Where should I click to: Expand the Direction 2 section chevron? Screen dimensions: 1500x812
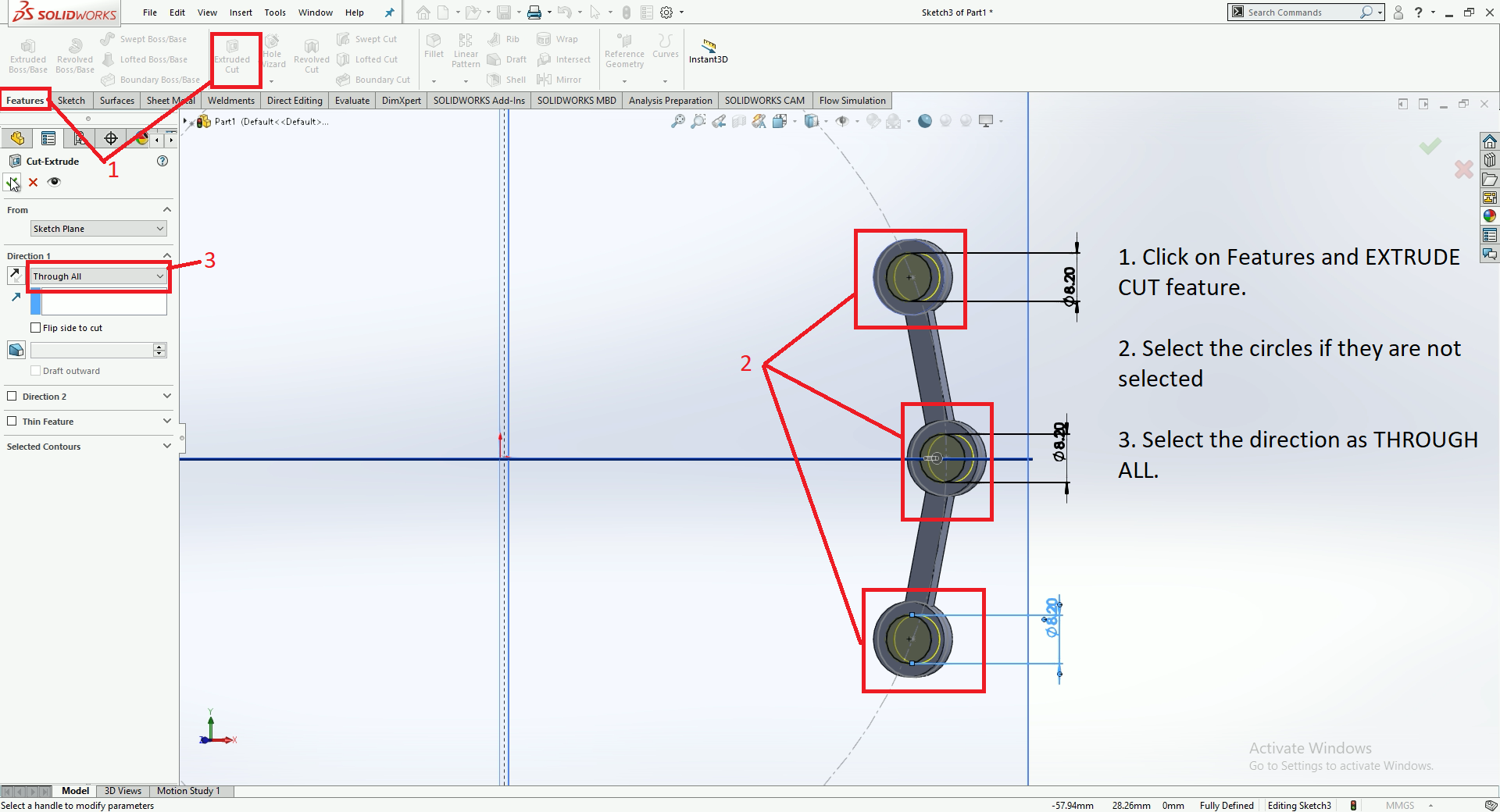166,397
